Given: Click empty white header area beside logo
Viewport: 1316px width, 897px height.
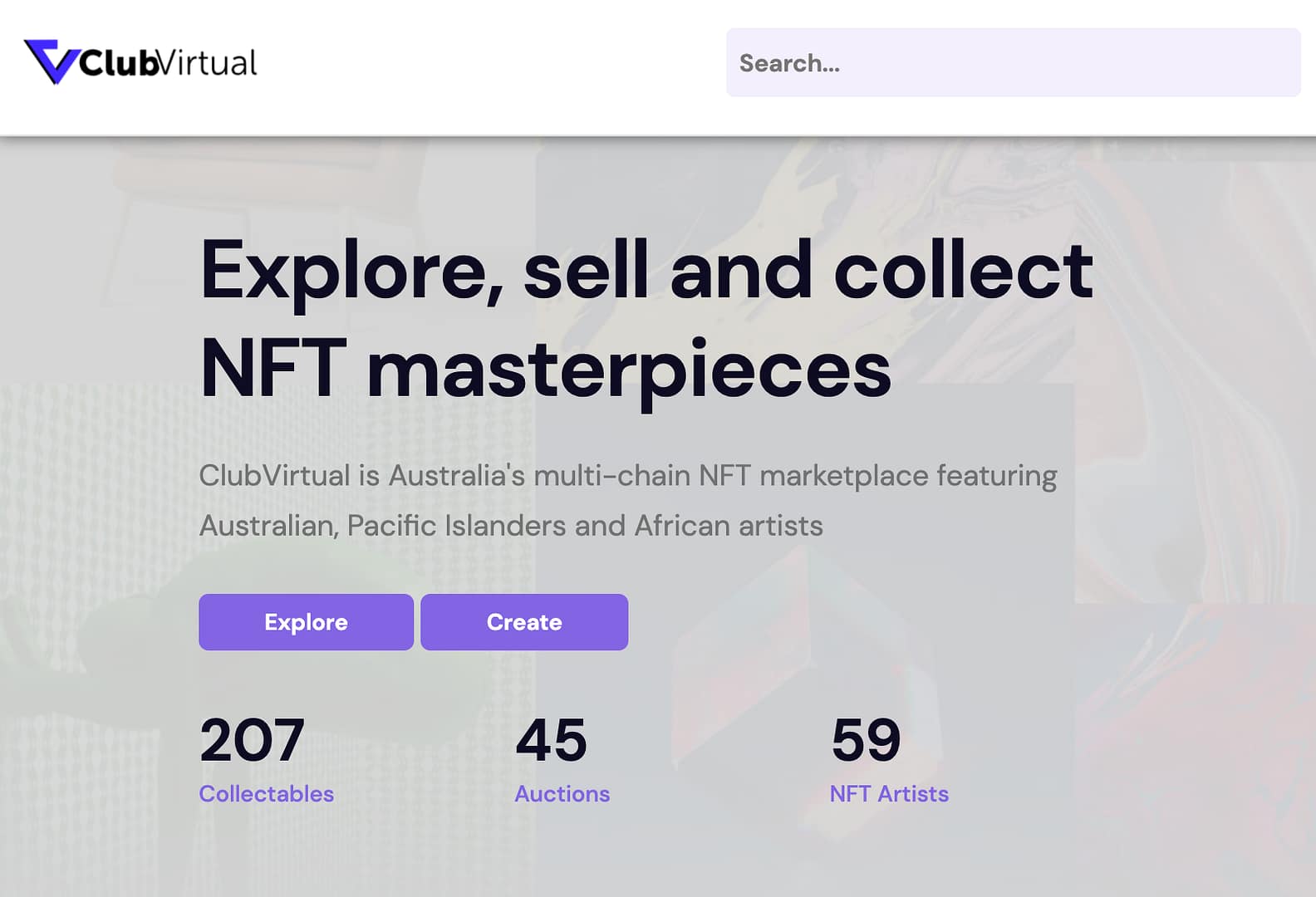Looking at the screenshot, I should (x=490, y=66).
